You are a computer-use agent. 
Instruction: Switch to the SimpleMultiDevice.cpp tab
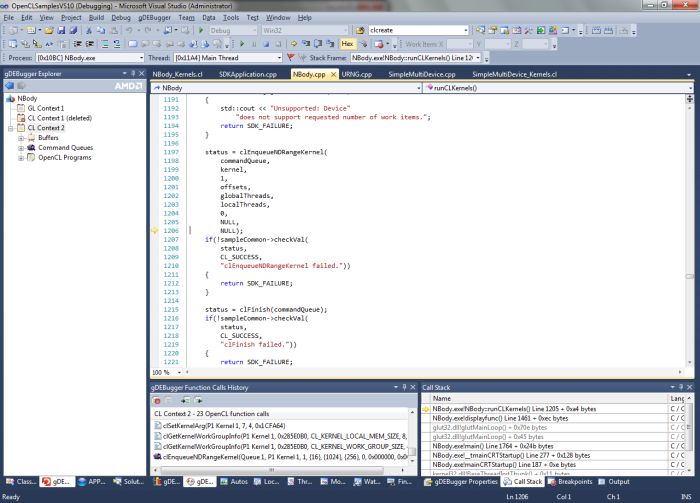click(422, 74)
